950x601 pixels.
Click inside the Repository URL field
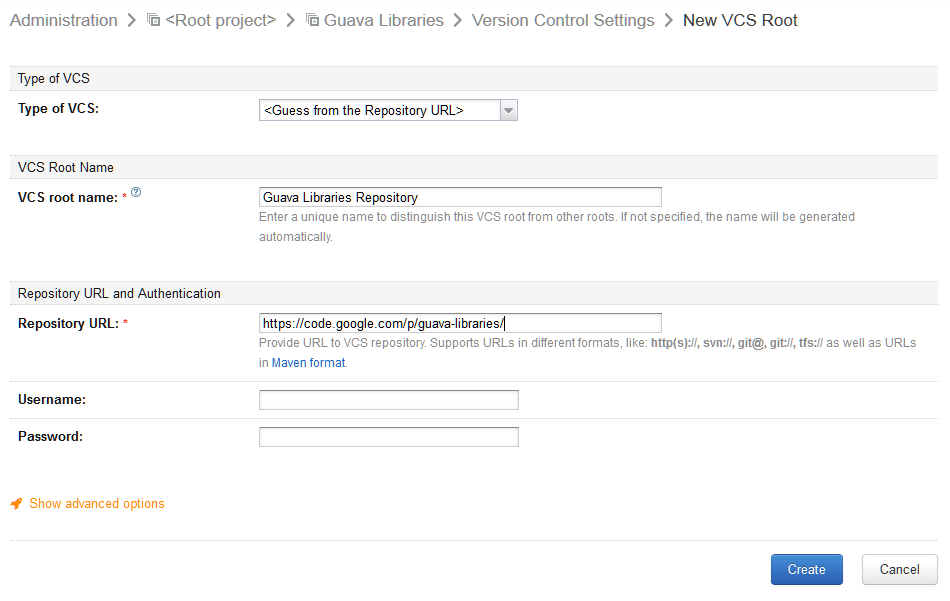coord(460,323)
